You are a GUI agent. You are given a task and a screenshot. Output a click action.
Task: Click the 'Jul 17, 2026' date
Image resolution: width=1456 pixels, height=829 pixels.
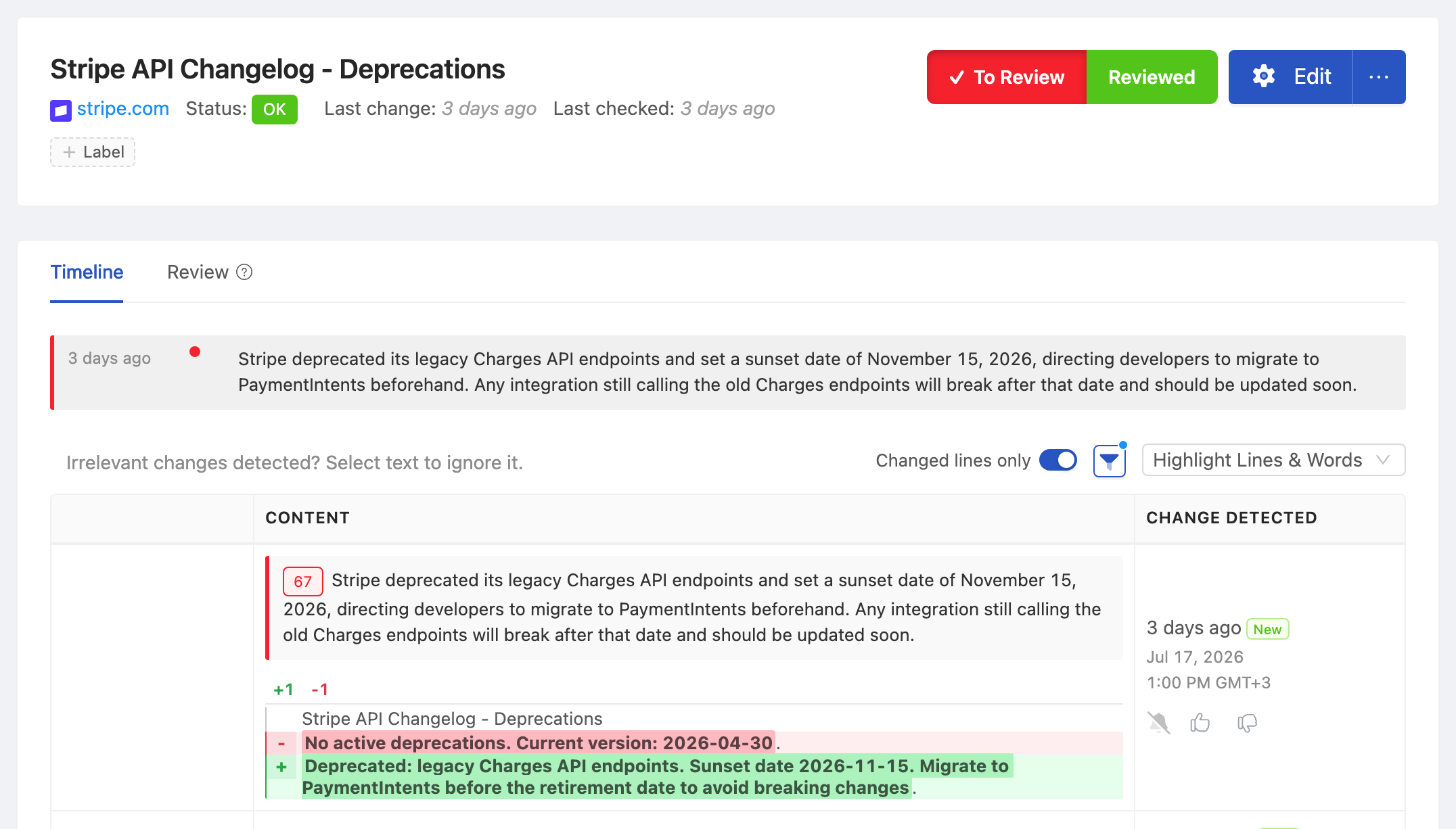(x=1195, y=657)
